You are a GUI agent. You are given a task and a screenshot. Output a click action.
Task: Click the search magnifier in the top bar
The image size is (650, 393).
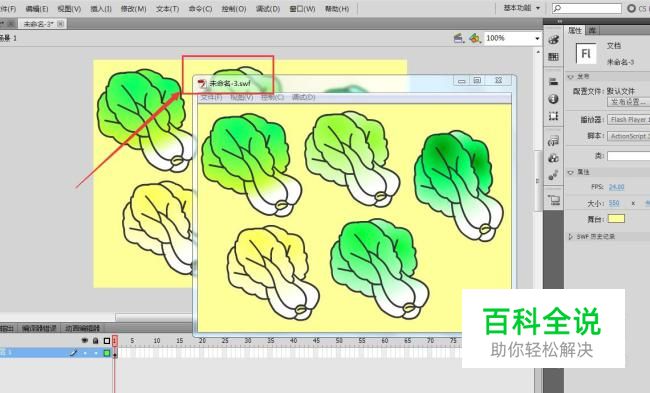point(558,8)
